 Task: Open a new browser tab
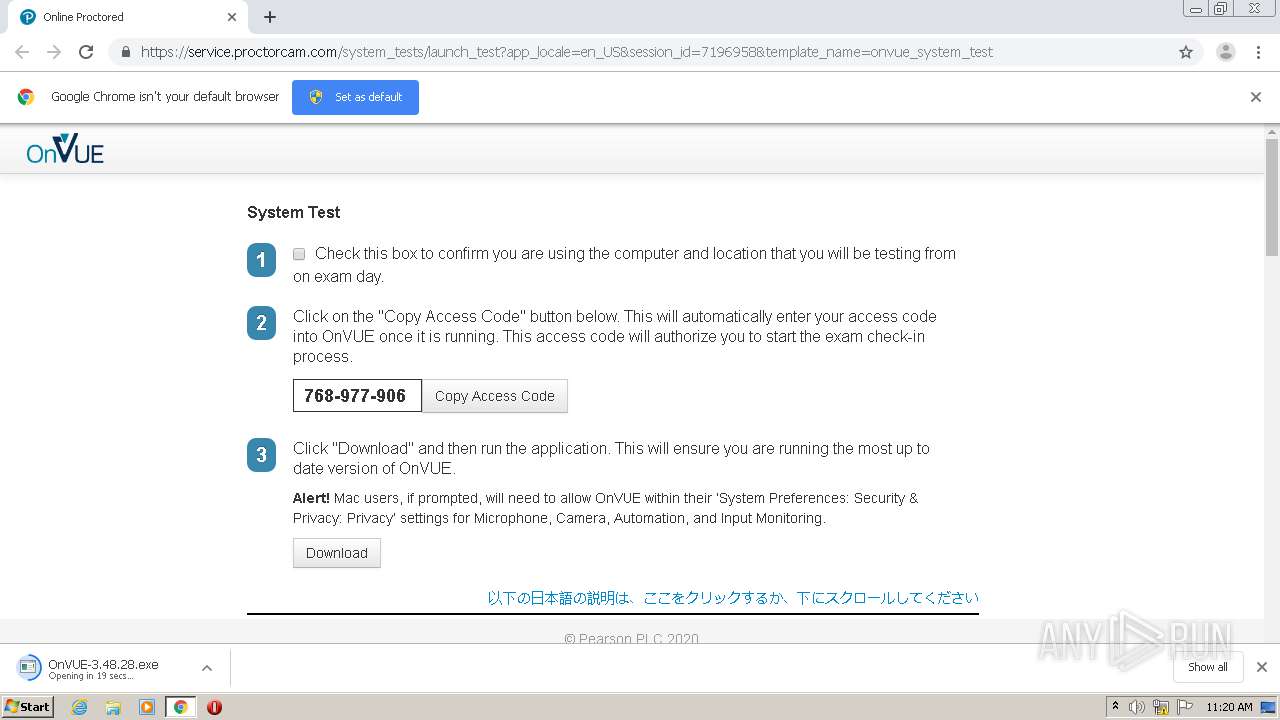coord(270,17)
